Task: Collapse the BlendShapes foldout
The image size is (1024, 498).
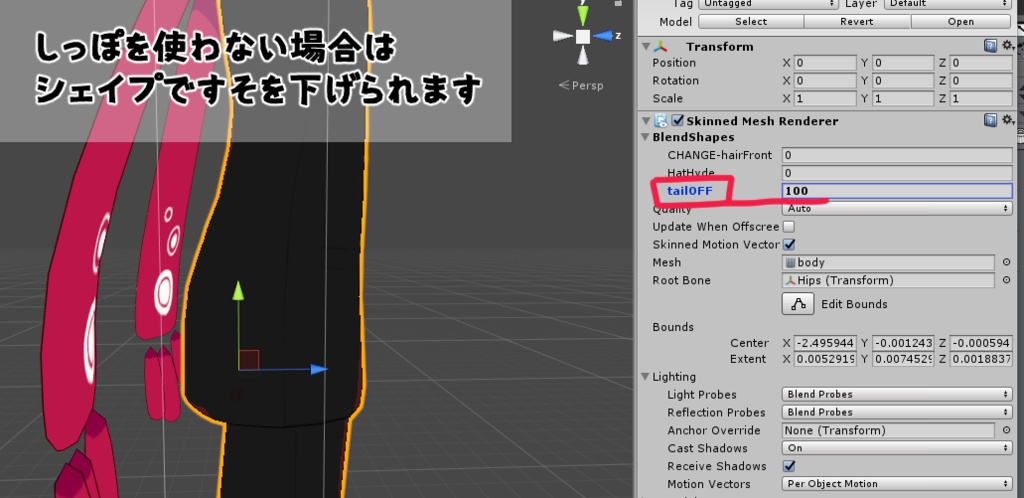Action: (646, 137)
